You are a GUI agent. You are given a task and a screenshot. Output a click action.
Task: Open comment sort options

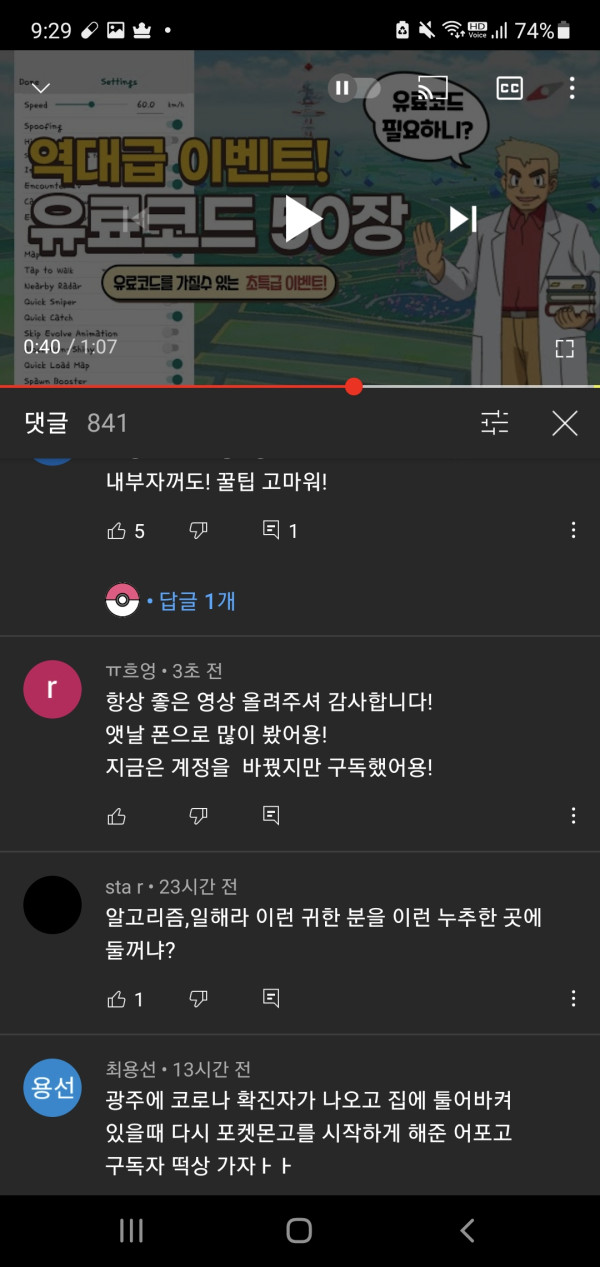tap(495, 423)
